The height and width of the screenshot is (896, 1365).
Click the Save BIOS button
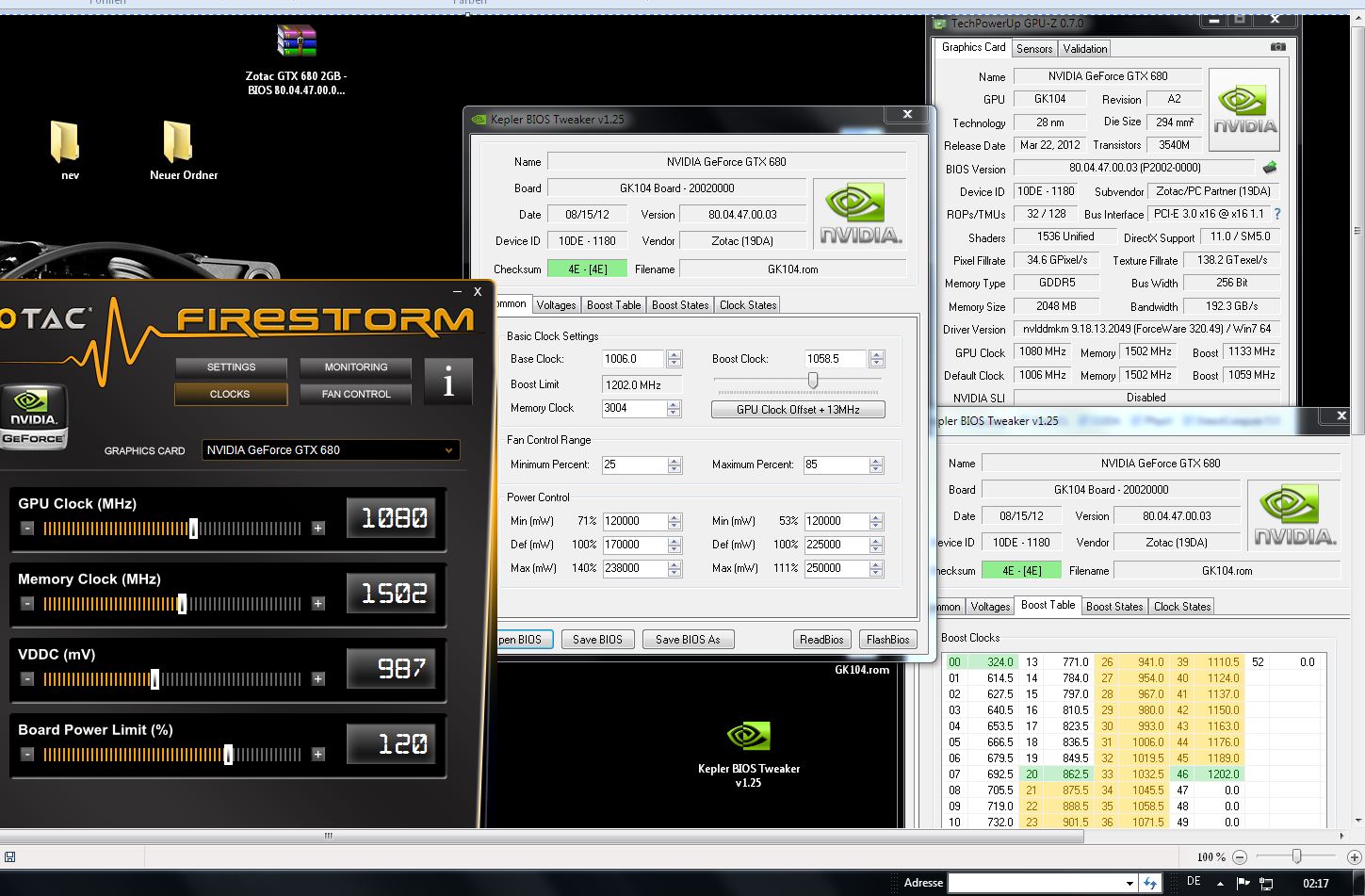coord(598,640)
